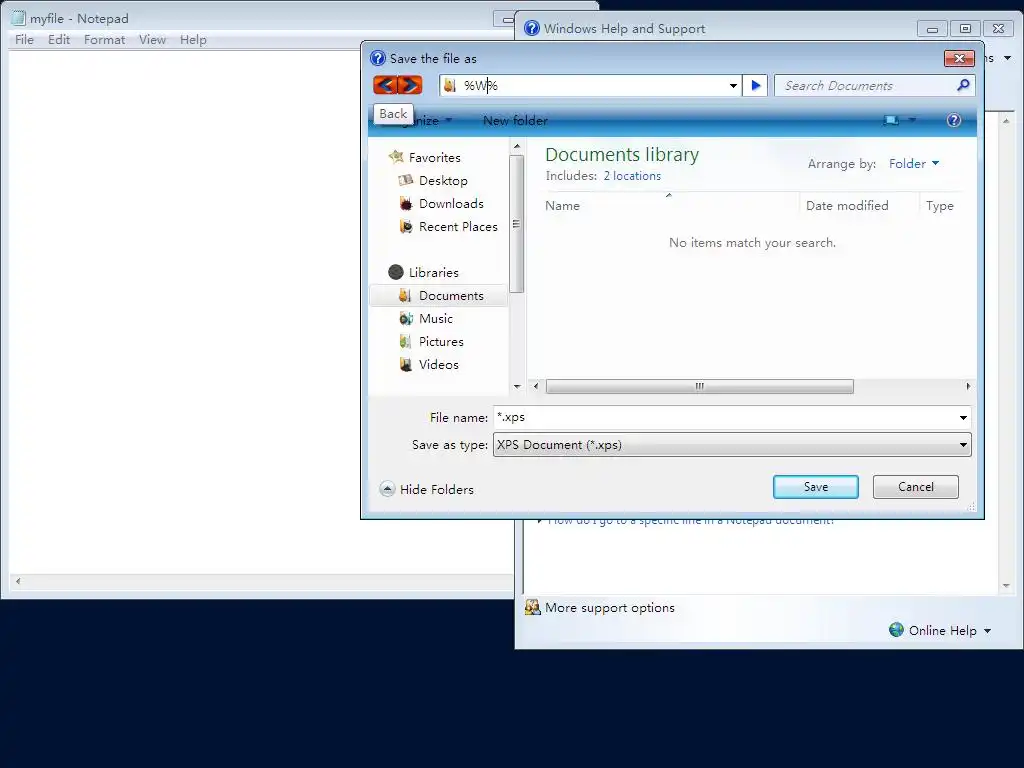Click the navigation pane vertical scrollbar thumb
The image size is (1024, 768).
point(517,224)
